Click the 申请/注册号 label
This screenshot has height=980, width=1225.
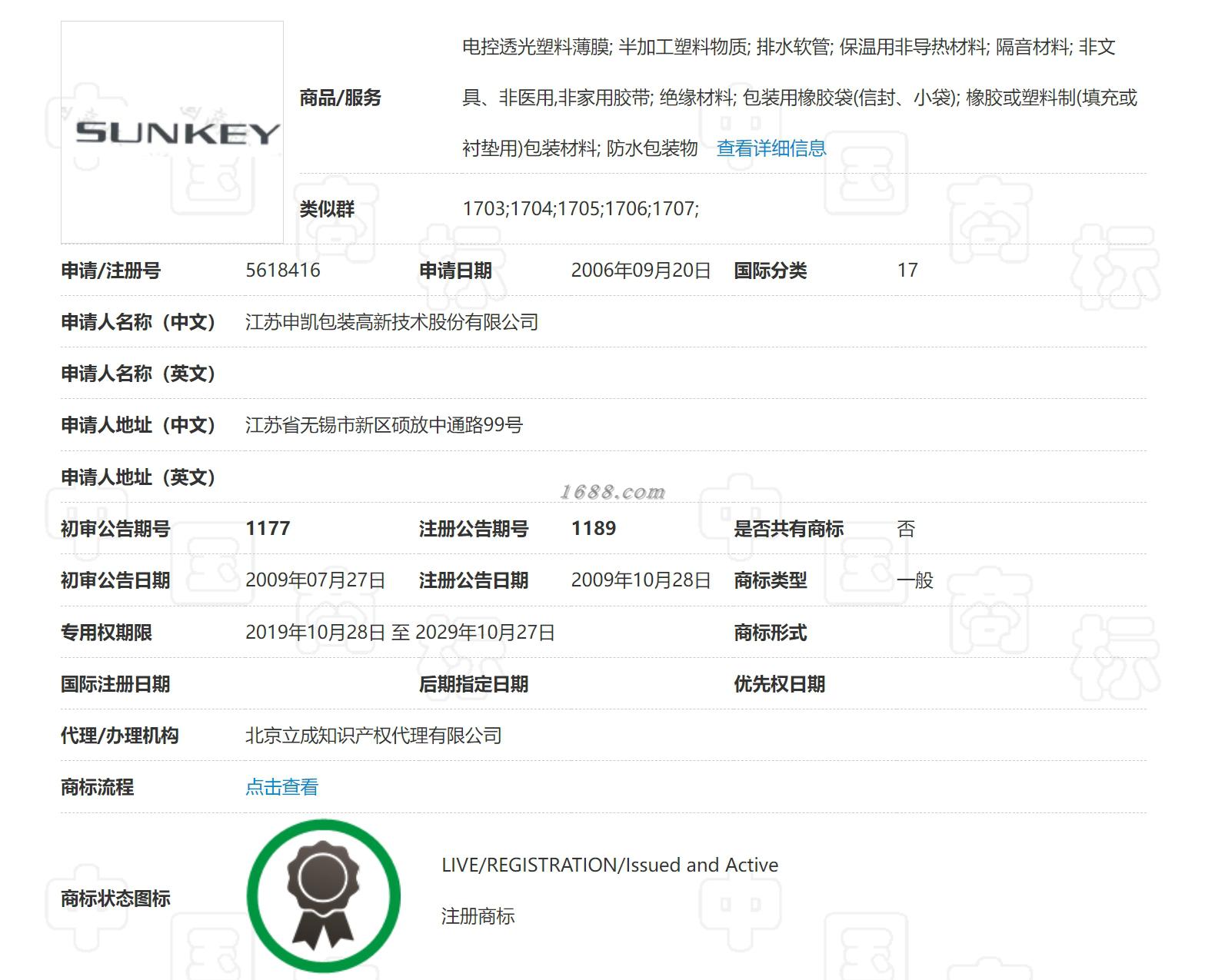(111, 271)
